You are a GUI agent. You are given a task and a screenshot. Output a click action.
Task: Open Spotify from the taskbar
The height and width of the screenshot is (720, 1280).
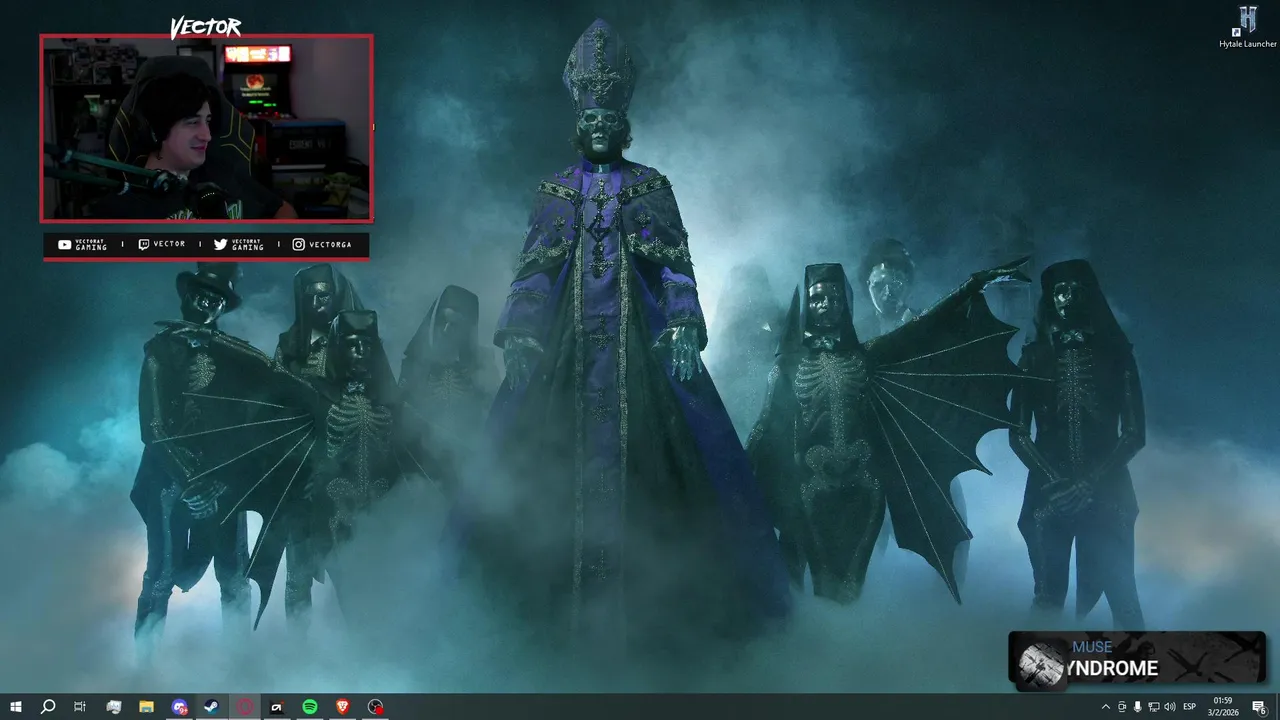point(310,707)
